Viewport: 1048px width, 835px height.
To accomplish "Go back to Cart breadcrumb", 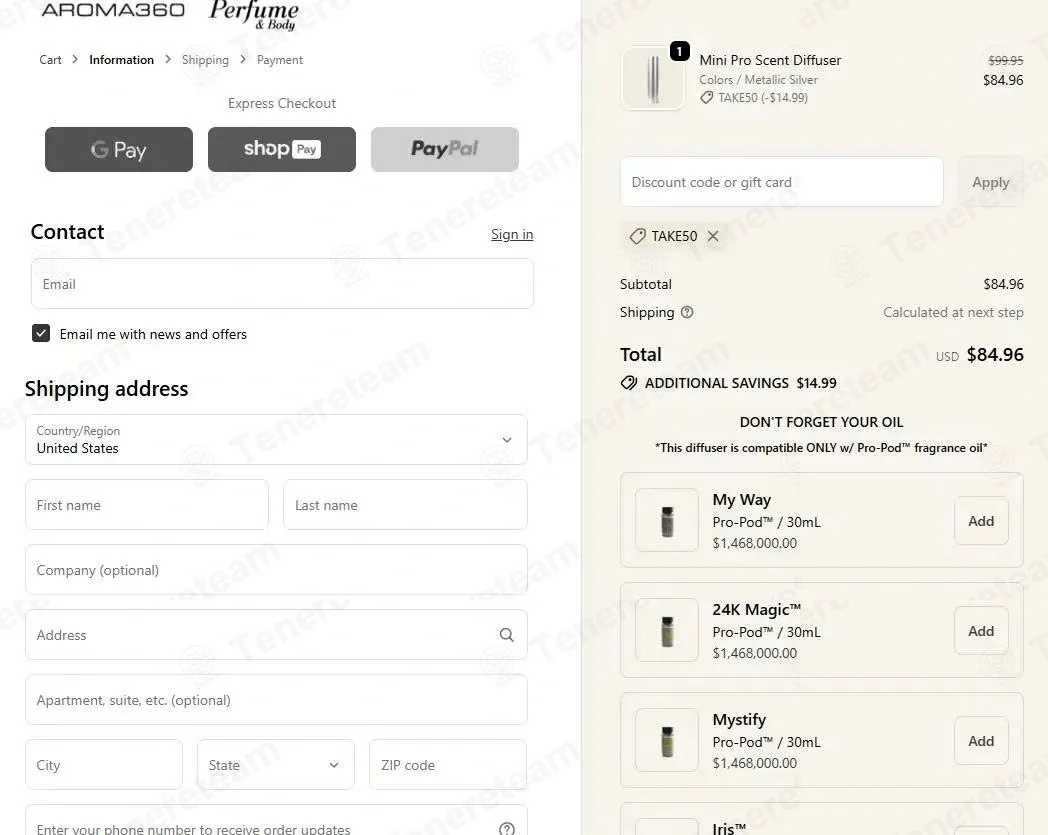I will (50, 59).
